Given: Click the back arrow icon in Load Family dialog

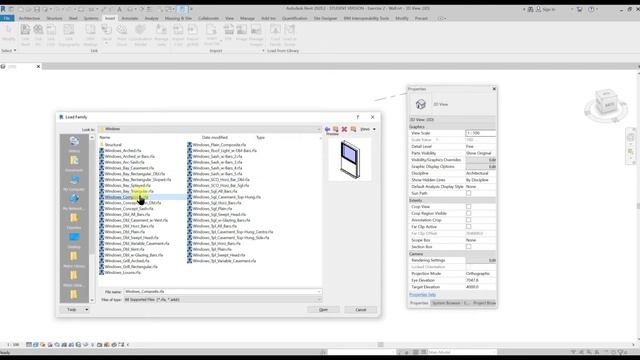Looking at the screenshot, I should coord(327,129).
